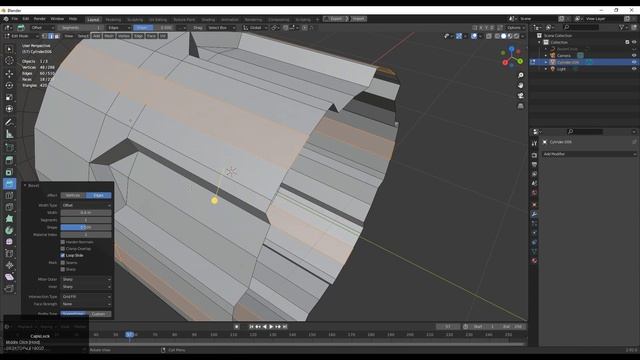
Task: Open the Intersection Type dropdown
Action: coord(86,297)
